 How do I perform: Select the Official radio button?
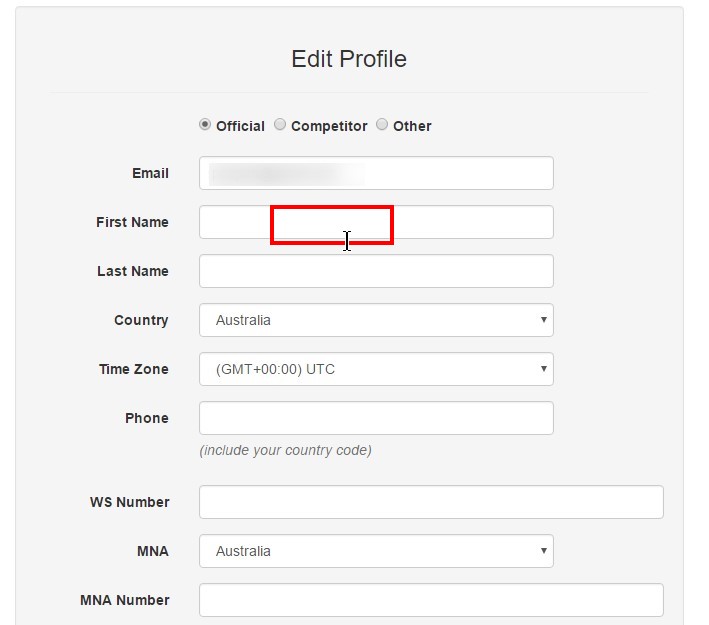pos(205,124)
